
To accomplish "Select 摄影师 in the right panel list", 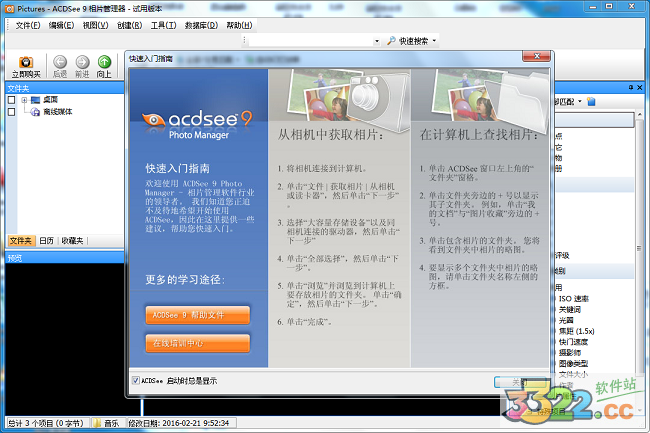I will [570, 353].
